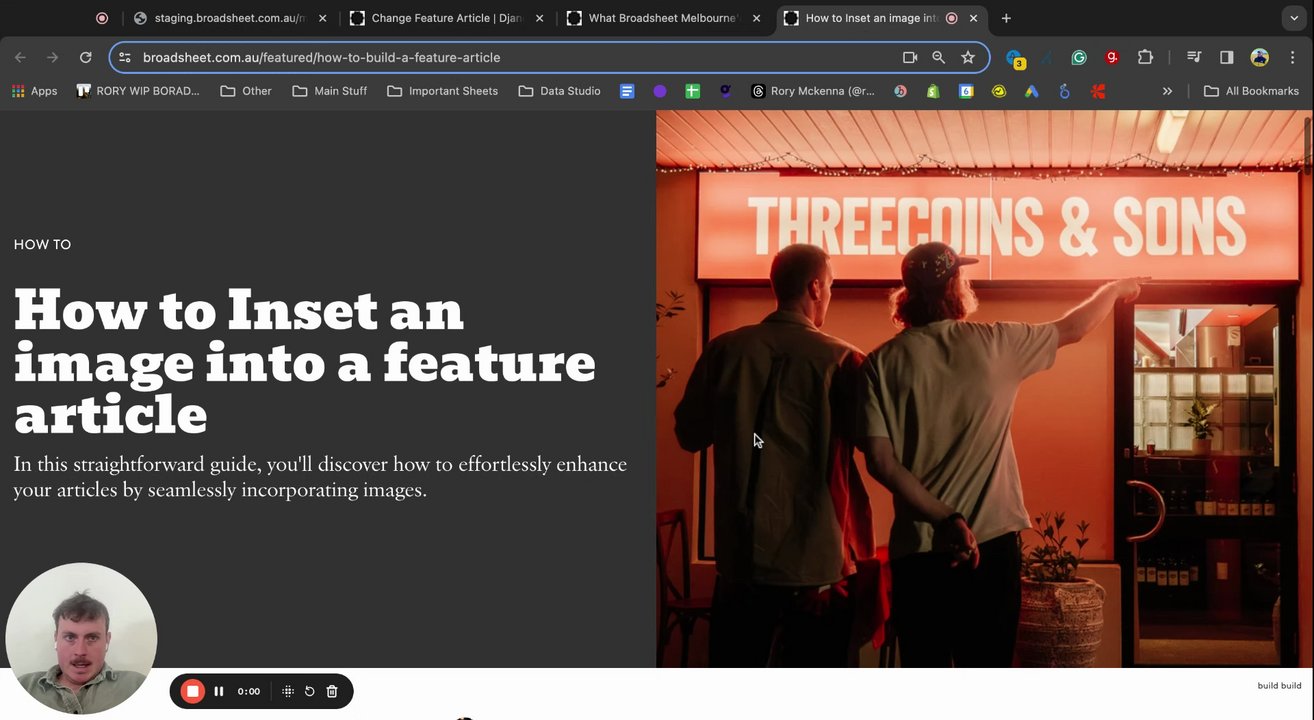Click the article headline text
This screenshot has width=1314, height=720.
(x=304, y=361)
